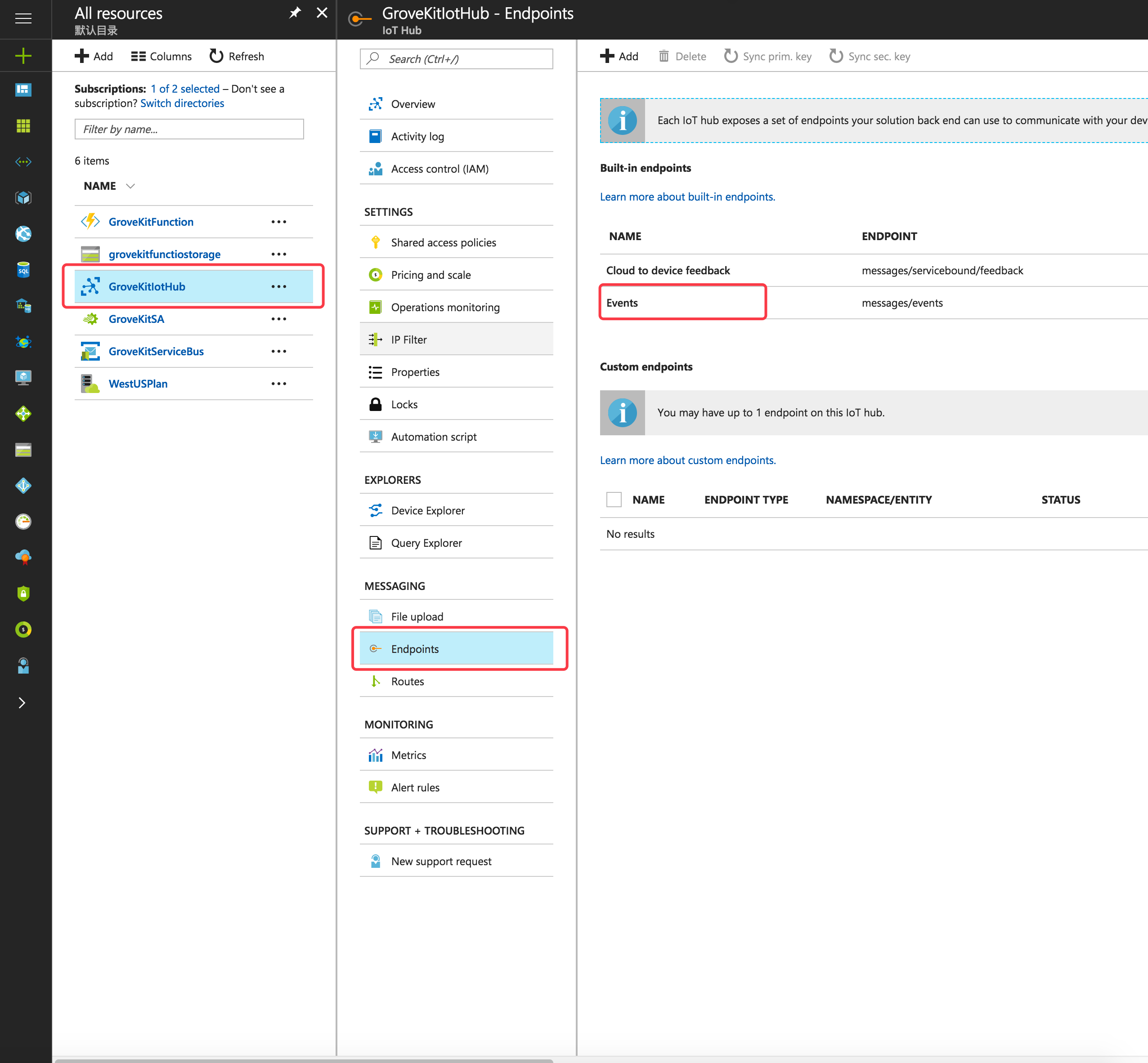Click the hamburger menu icon at top-left
The image size is (1148, 1063).
pyautogui.click(x=23, y=18)
